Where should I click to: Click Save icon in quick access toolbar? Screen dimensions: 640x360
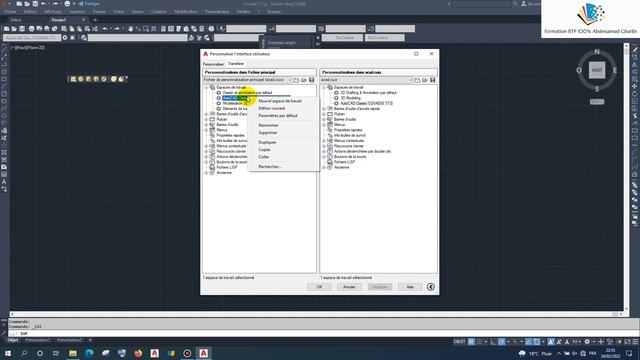coord(35,4)
